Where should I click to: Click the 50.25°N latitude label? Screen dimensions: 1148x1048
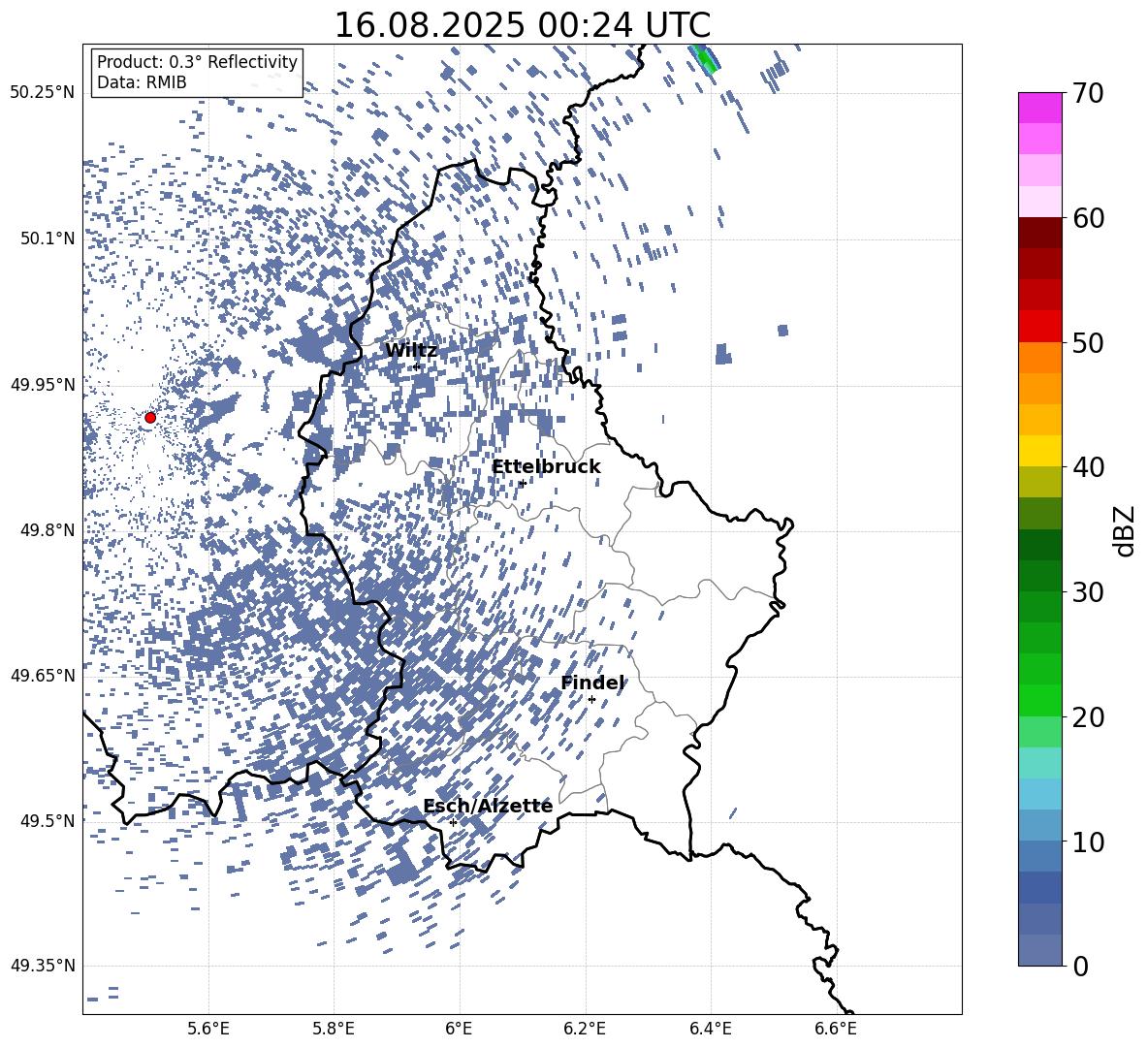[x=44, y=93]
